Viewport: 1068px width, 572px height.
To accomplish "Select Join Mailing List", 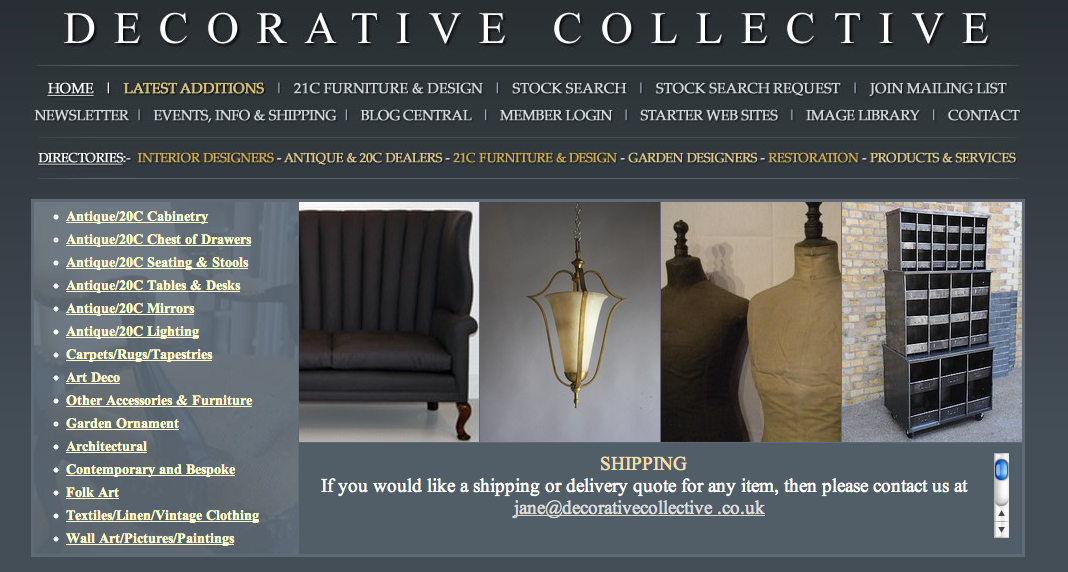I will (937, 89).
